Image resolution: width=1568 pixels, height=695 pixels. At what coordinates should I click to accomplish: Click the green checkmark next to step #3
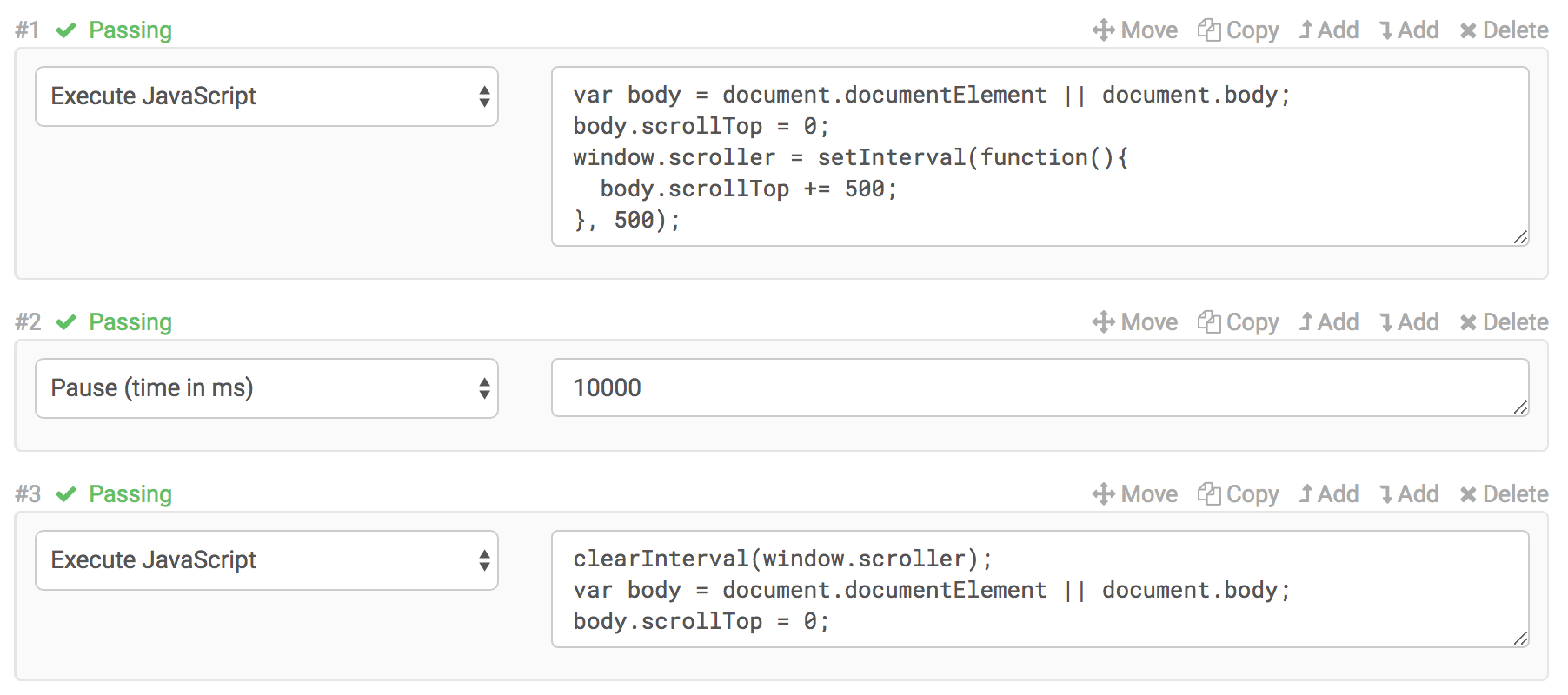(65, 493)
